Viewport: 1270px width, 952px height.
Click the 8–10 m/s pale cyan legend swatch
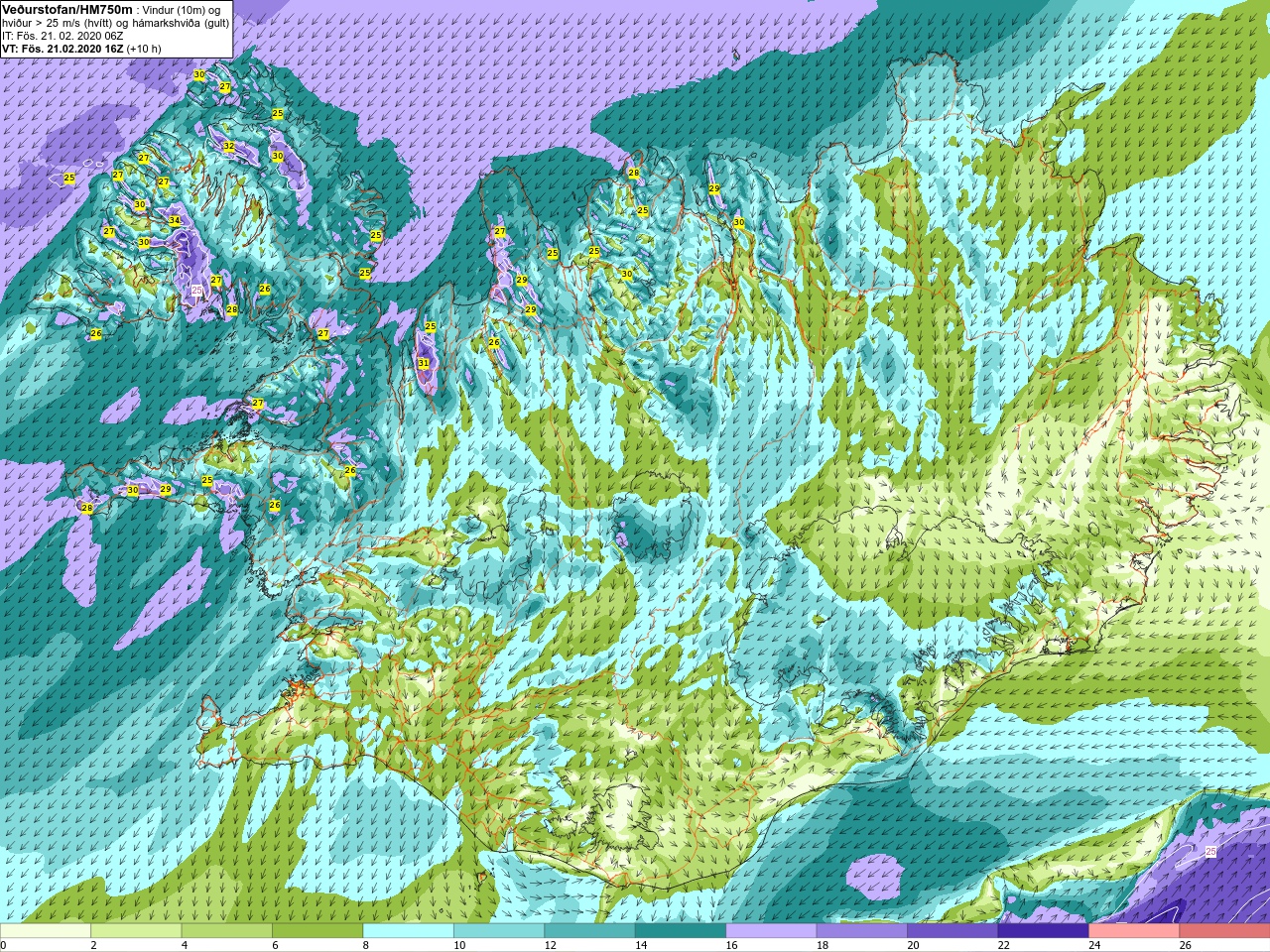pyautogui.click(x=409, y=932)
